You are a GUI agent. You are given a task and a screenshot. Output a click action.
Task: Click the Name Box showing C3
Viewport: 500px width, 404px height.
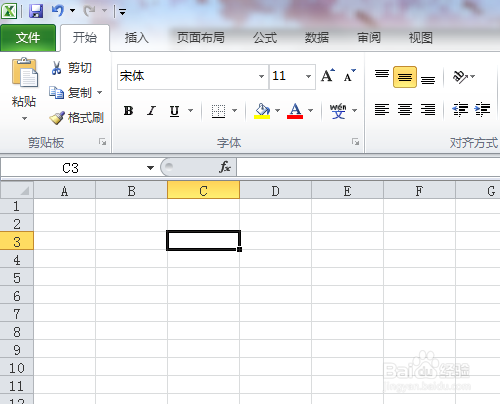click(72, 168)
